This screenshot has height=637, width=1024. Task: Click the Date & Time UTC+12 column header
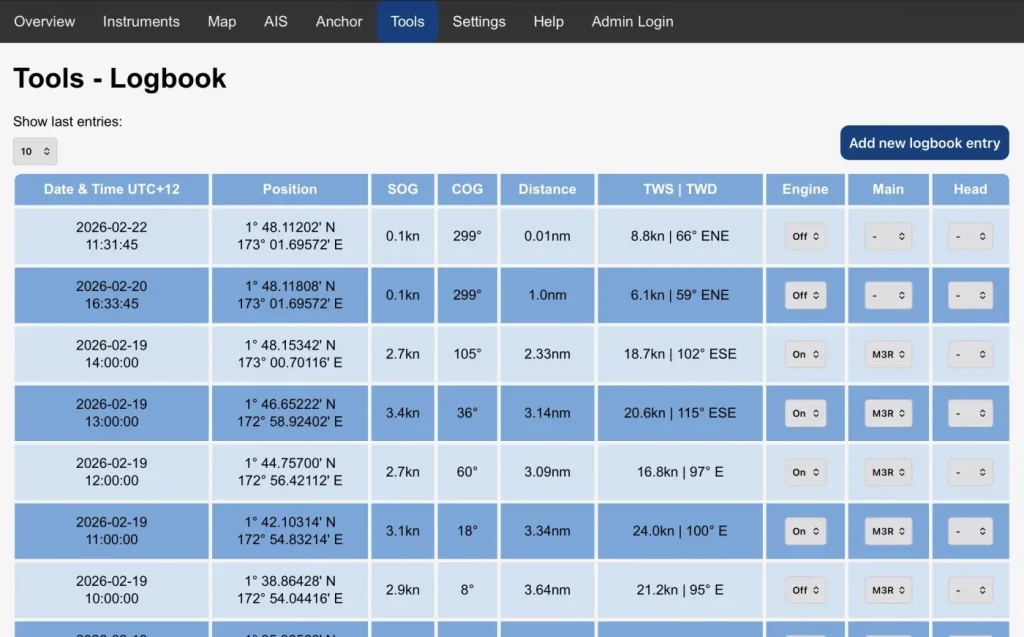(112, 189)
